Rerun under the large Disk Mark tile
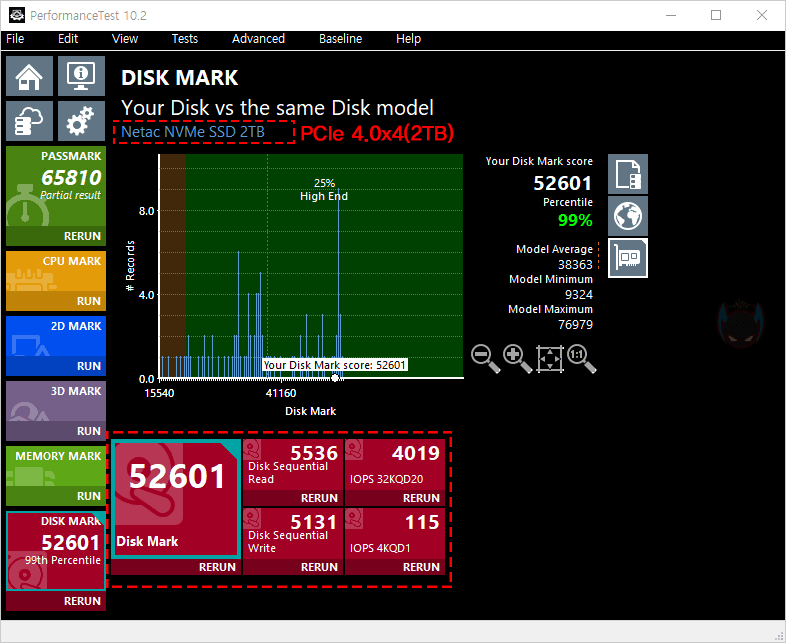The height and width of the screenshot is (643, 786). (x=176, y=567)
